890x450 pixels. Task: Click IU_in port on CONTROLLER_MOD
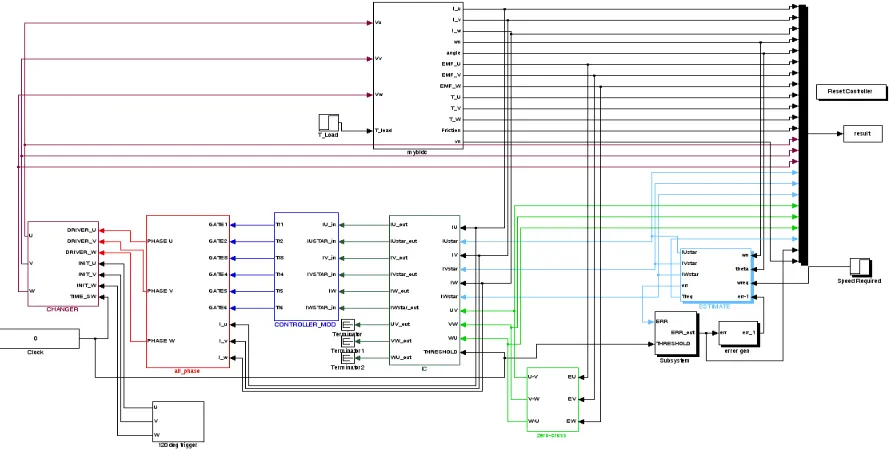tap(329, 225)
